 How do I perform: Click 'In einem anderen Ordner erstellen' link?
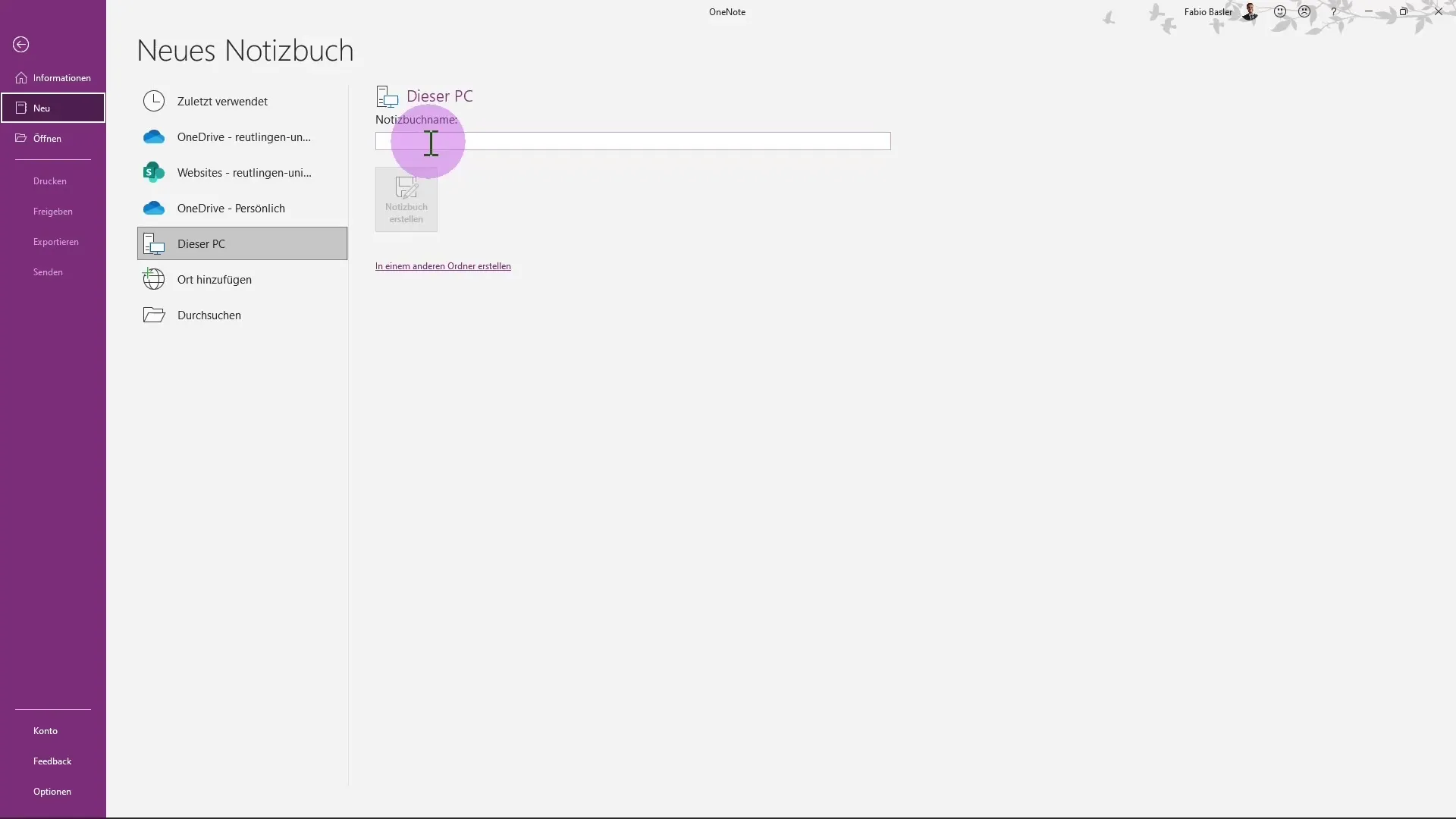[x=443, y=266]
